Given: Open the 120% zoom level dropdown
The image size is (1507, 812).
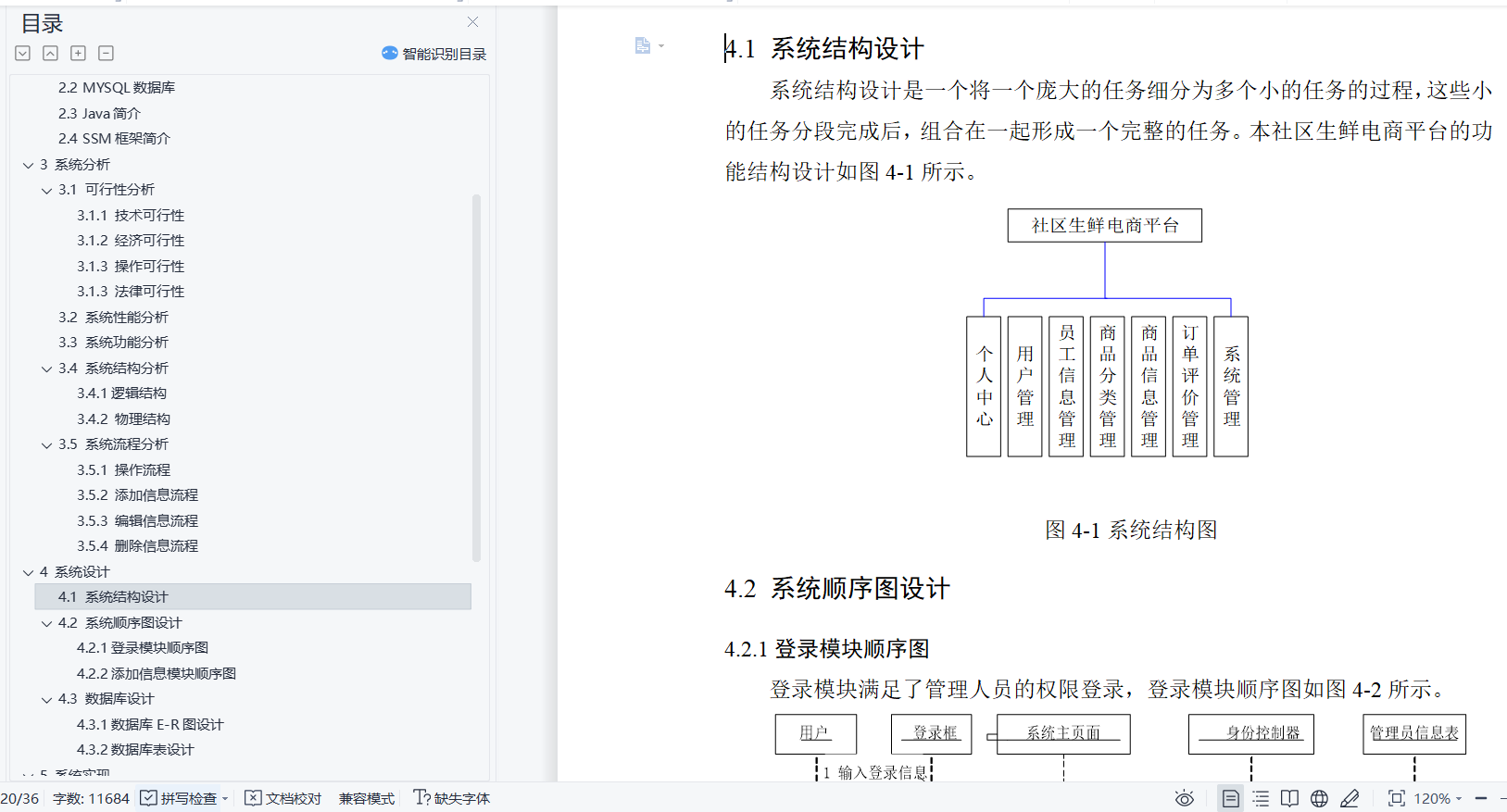Looking at the screenshot, I should pos(1438,798).
